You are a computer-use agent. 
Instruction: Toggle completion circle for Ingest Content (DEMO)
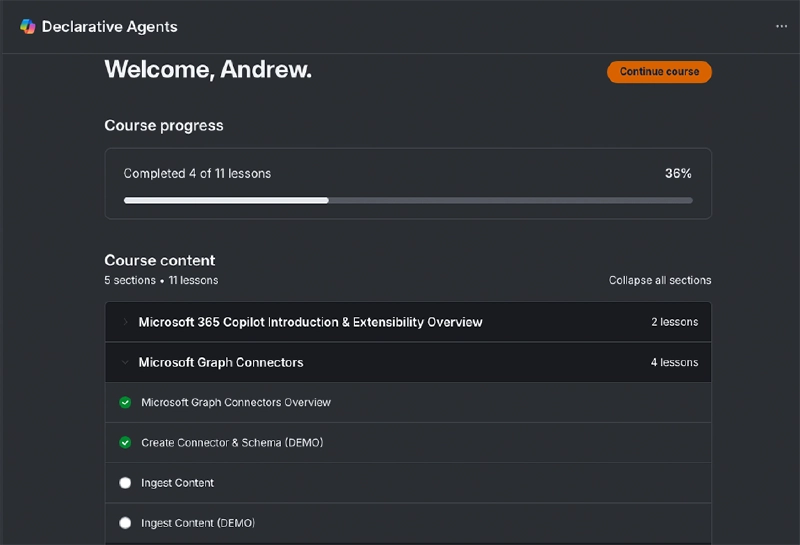(x=125, y=523)
